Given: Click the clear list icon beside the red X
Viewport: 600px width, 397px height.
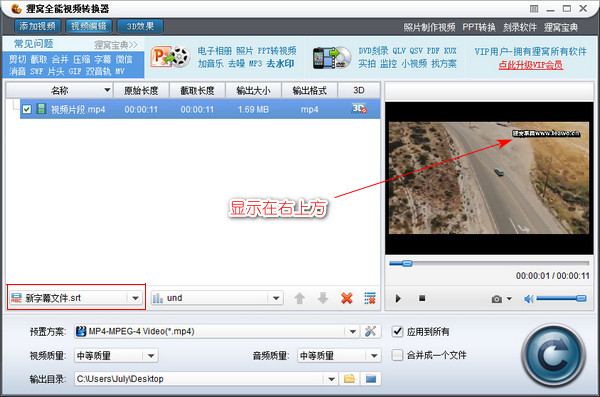Looking at the screenshot, I should pyautogui.click(x=370, y=298).
